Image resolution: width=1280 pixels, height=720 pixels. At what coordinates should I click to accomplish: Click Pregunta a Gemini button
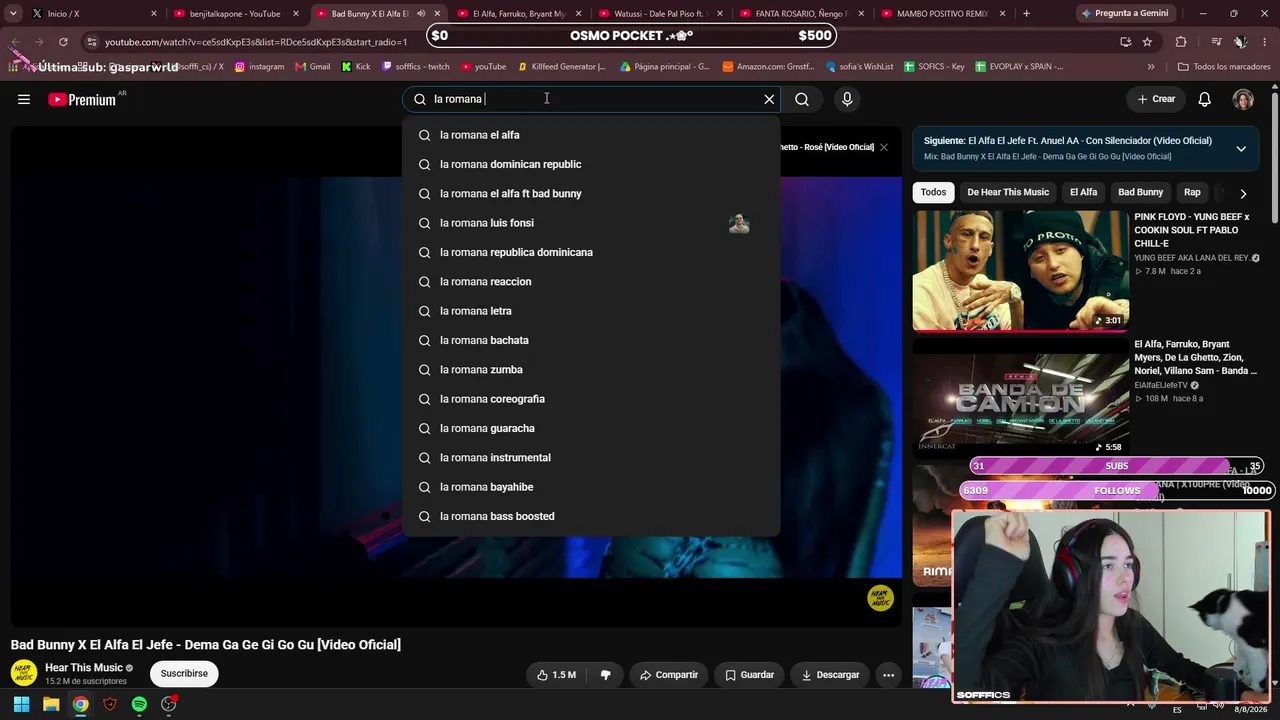tap(1124, 14)
